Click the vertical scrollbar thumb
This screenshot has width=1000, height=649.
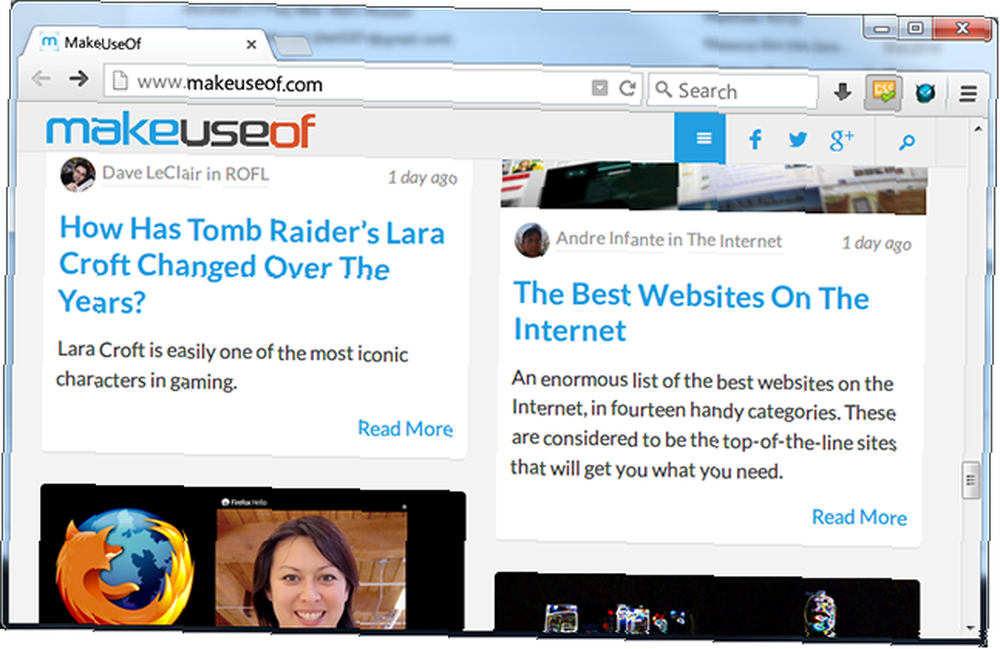click(x=970, y=480)
